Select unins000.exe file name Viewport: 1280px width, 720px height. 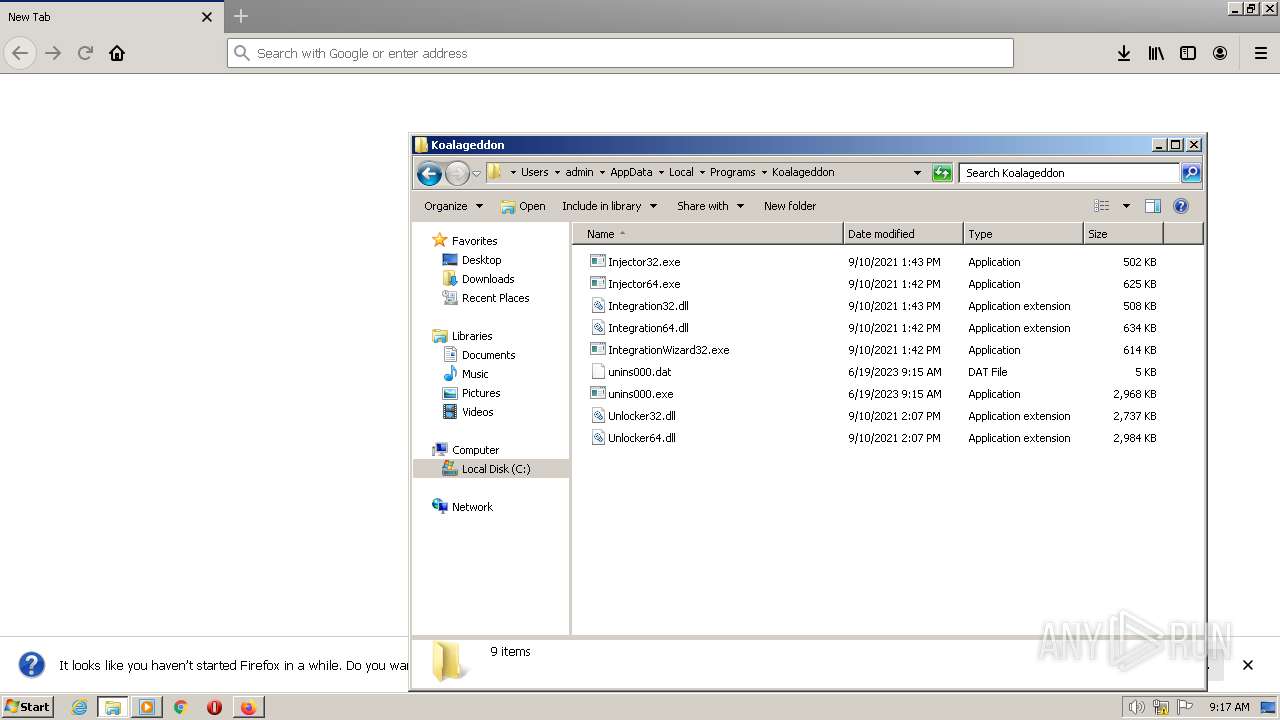pos(640,394)
